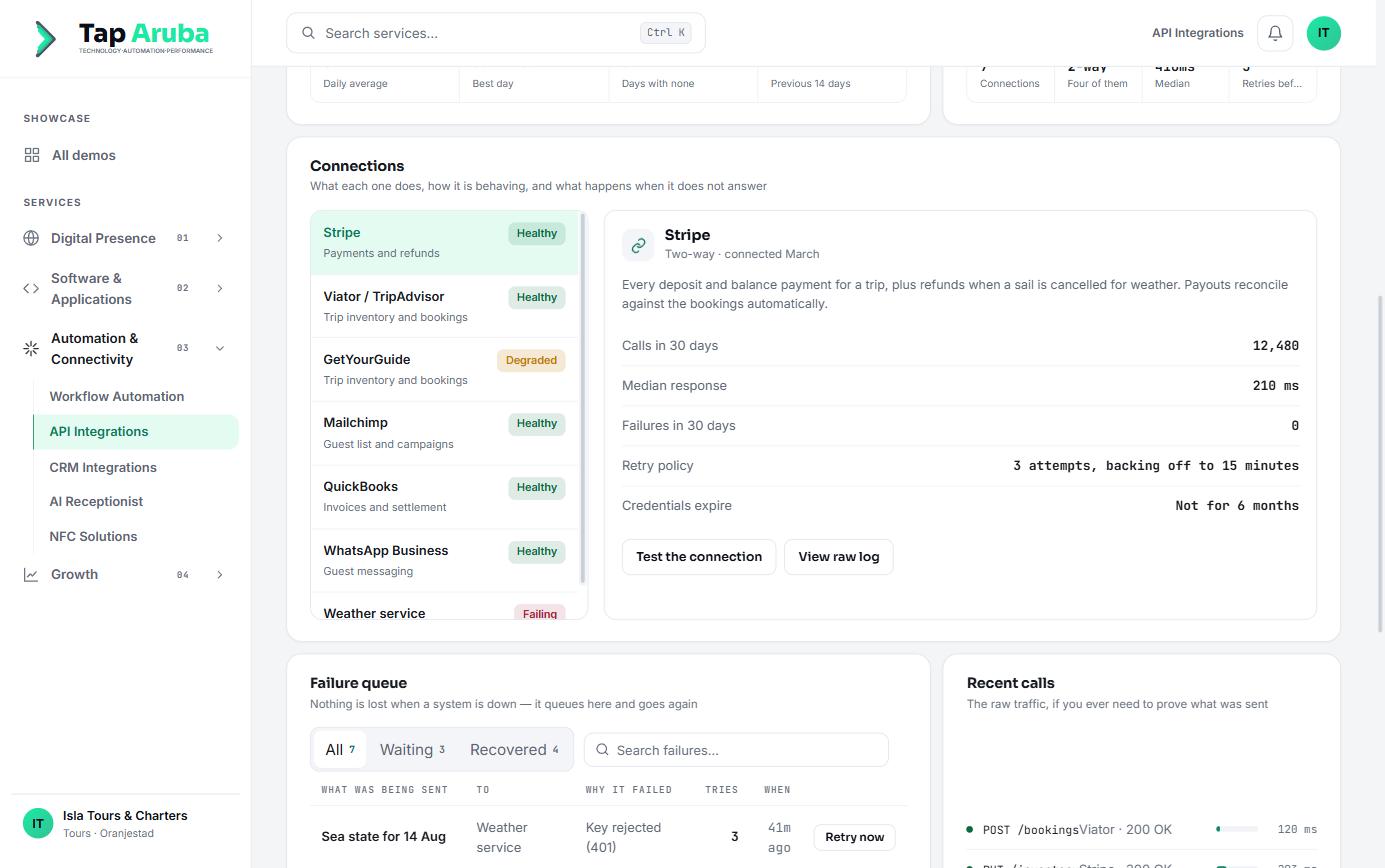The width and height of the screenshot is (1385, 868).
Task: Expand the Digital Presence section
Action: pyautogui.click(x=220, y=238)
